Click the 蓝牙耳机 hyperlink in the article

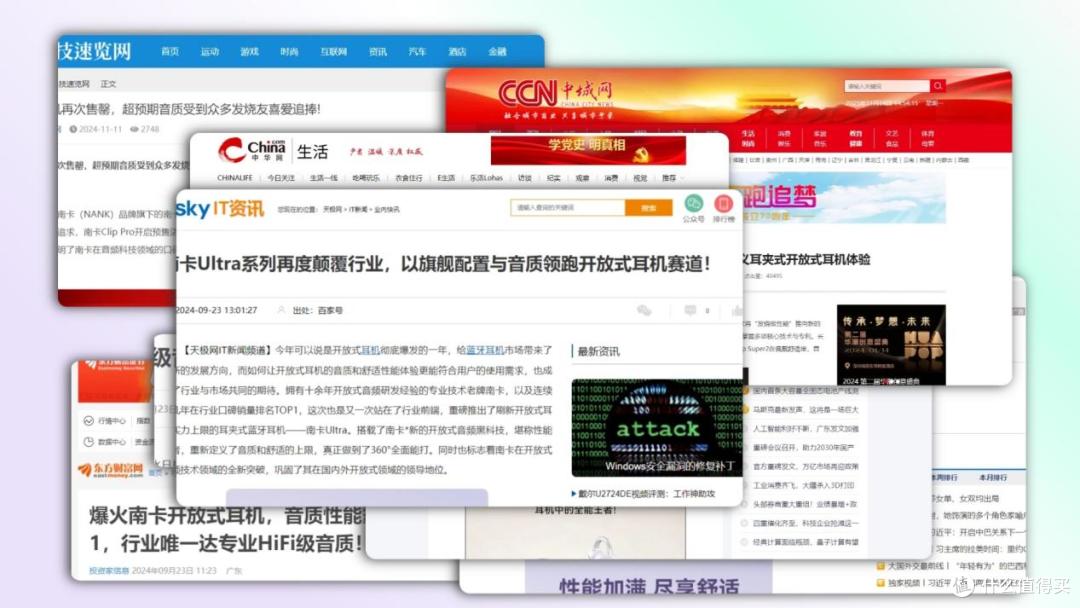click(x=485, y=350)
